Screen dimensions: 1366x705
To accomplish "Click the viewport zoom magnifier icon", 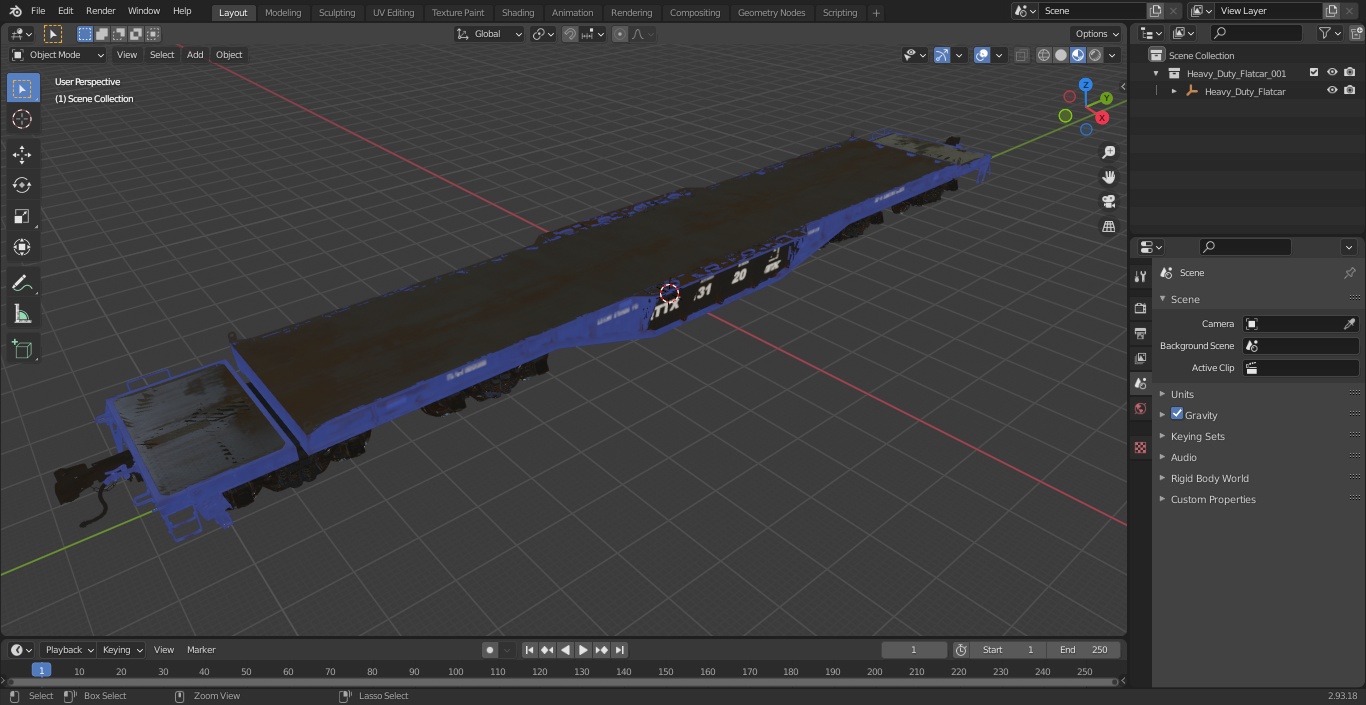I will (1109, 152).
